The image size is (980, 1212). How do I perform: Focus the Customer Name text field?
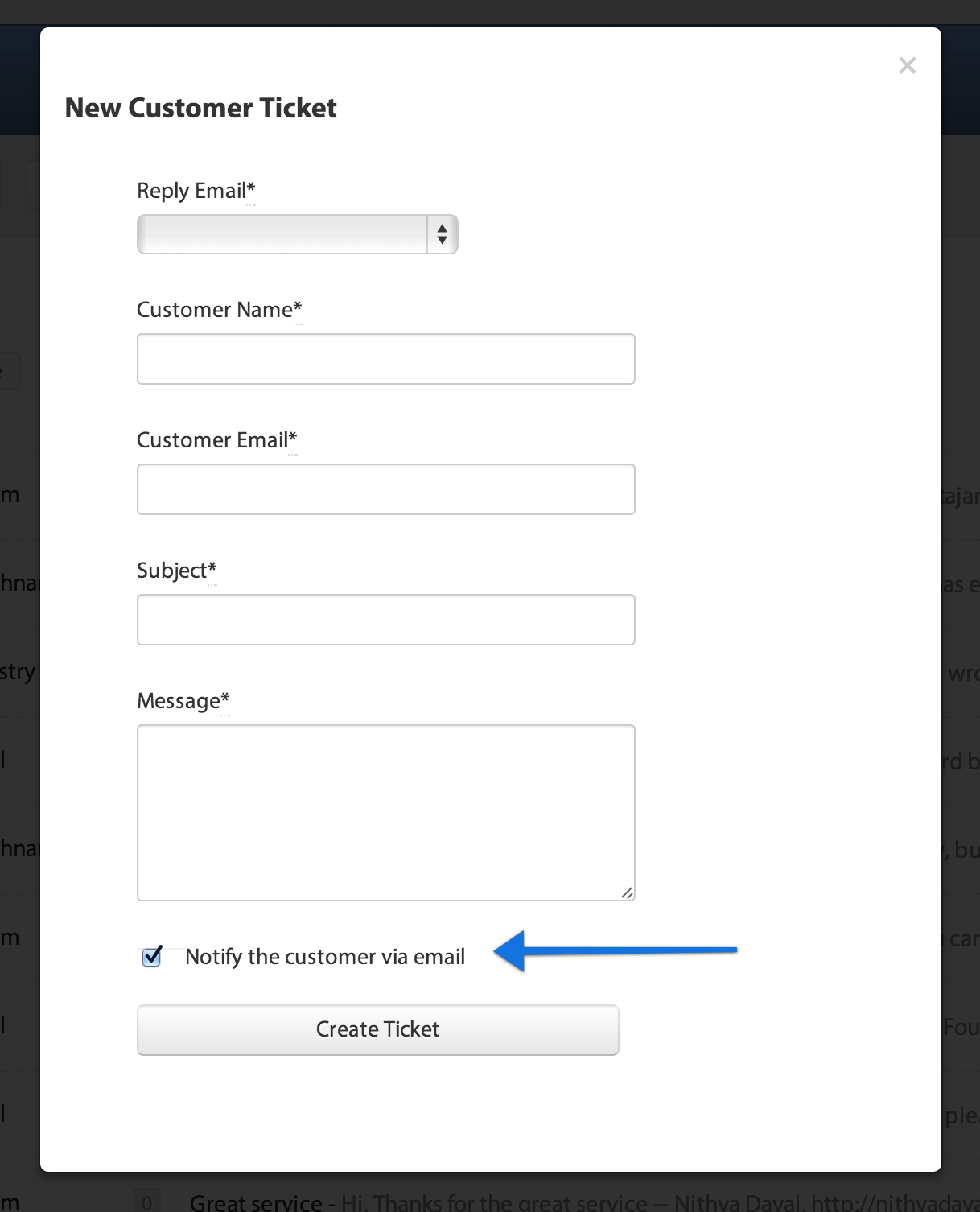pos(386,359)
